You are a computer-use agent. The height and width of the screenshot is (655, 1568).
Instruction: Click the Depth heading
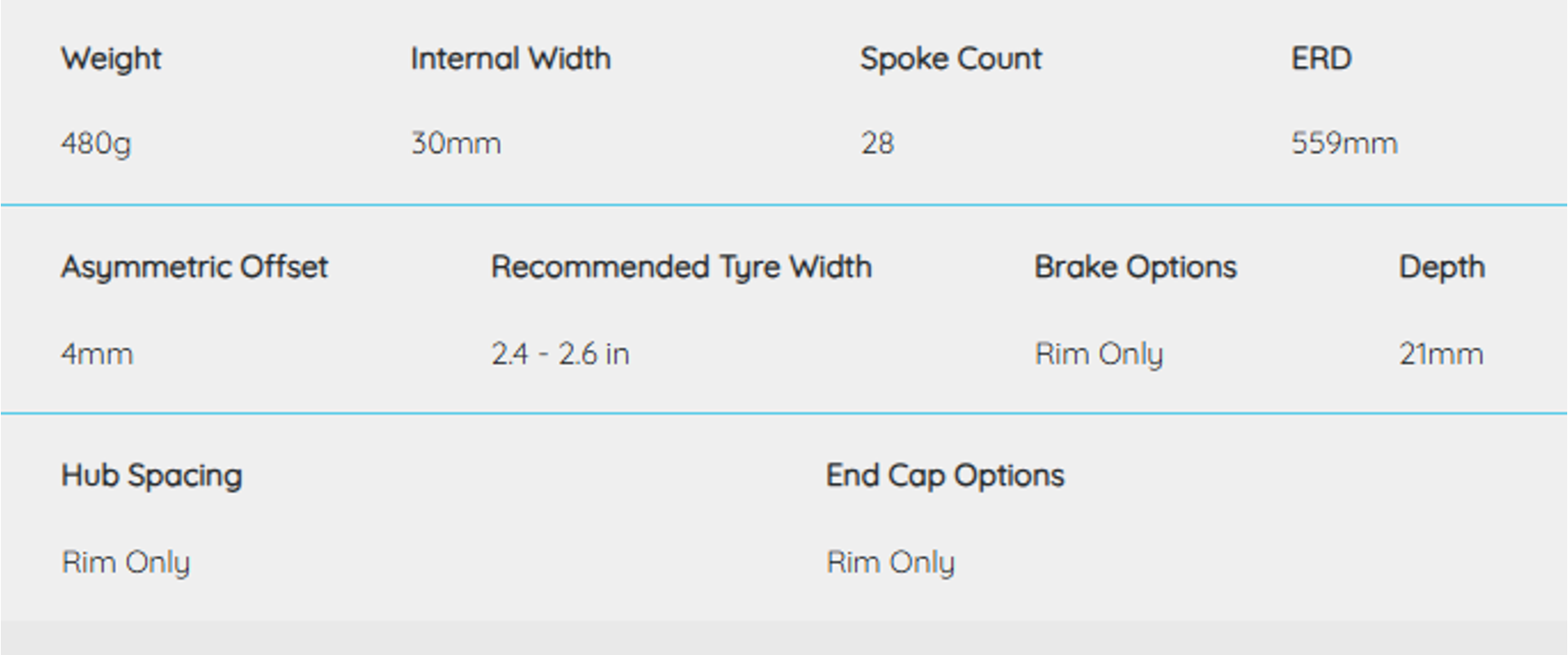point(1441,268)
